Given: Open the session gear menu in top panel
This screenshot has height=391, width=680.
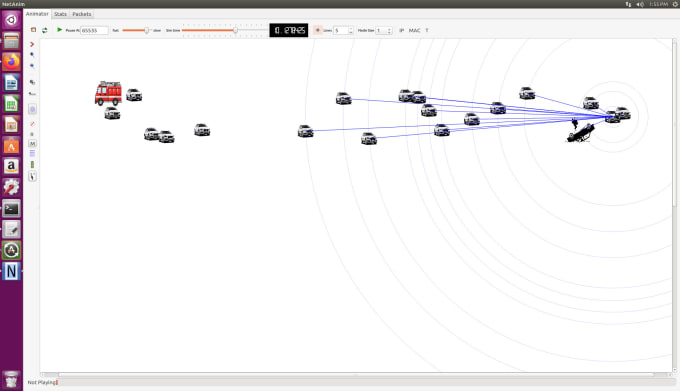Looking at the screenshot, I should (675, 4).
